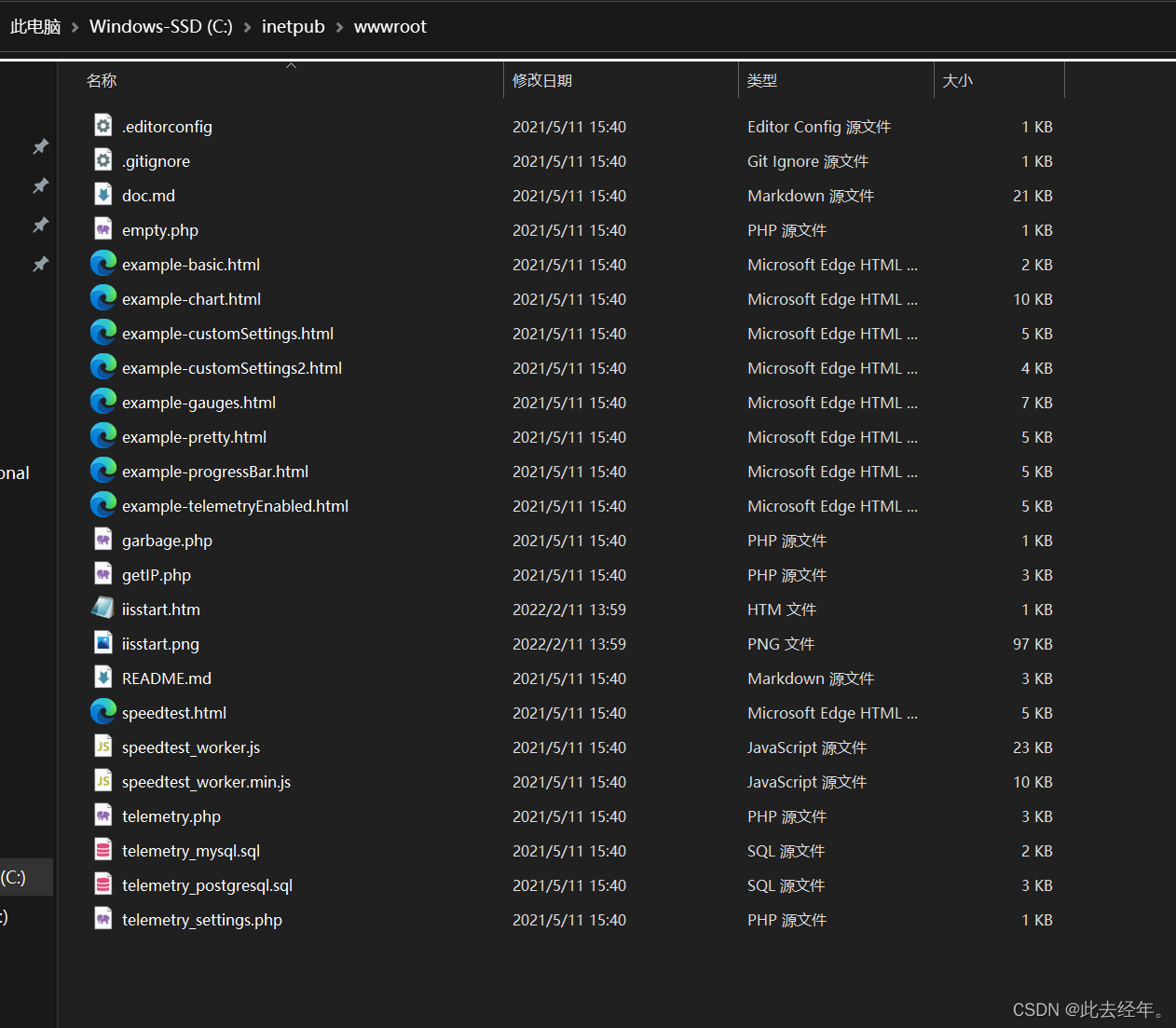Viewport: 1176px width, 1028px height.
Task: Click the 23 KB size of speedtest_worker.js
Action: pyautogui.click(x=1032, y=747)
